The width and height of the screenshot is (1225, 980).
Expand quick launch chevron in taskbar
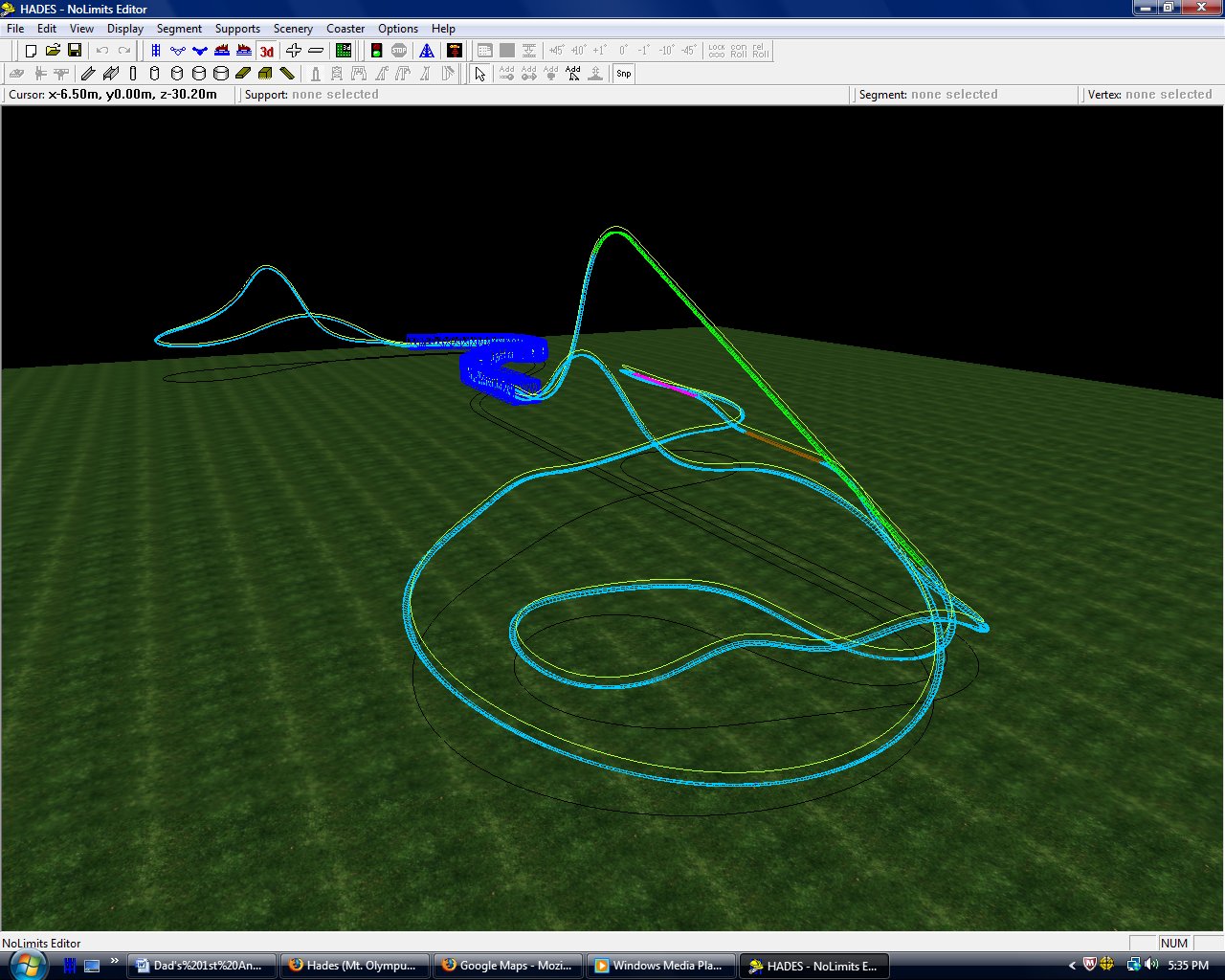pos(114,961)
